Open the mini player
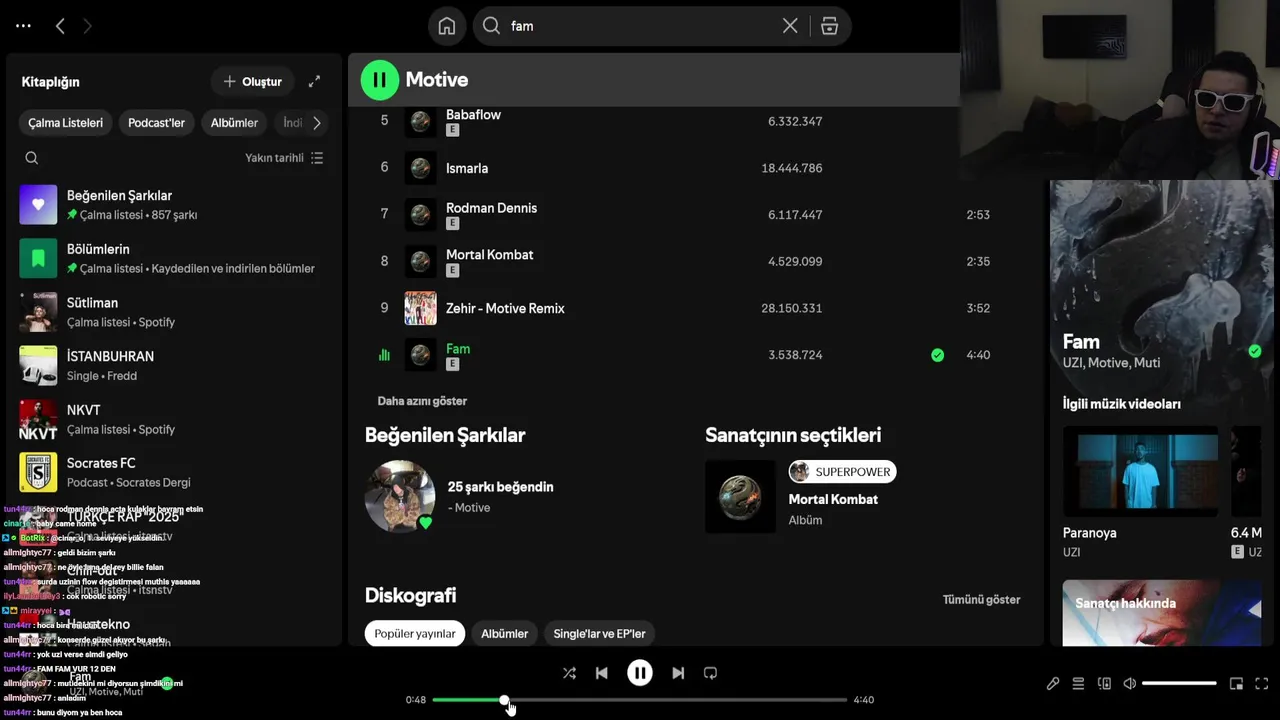 1236,684
